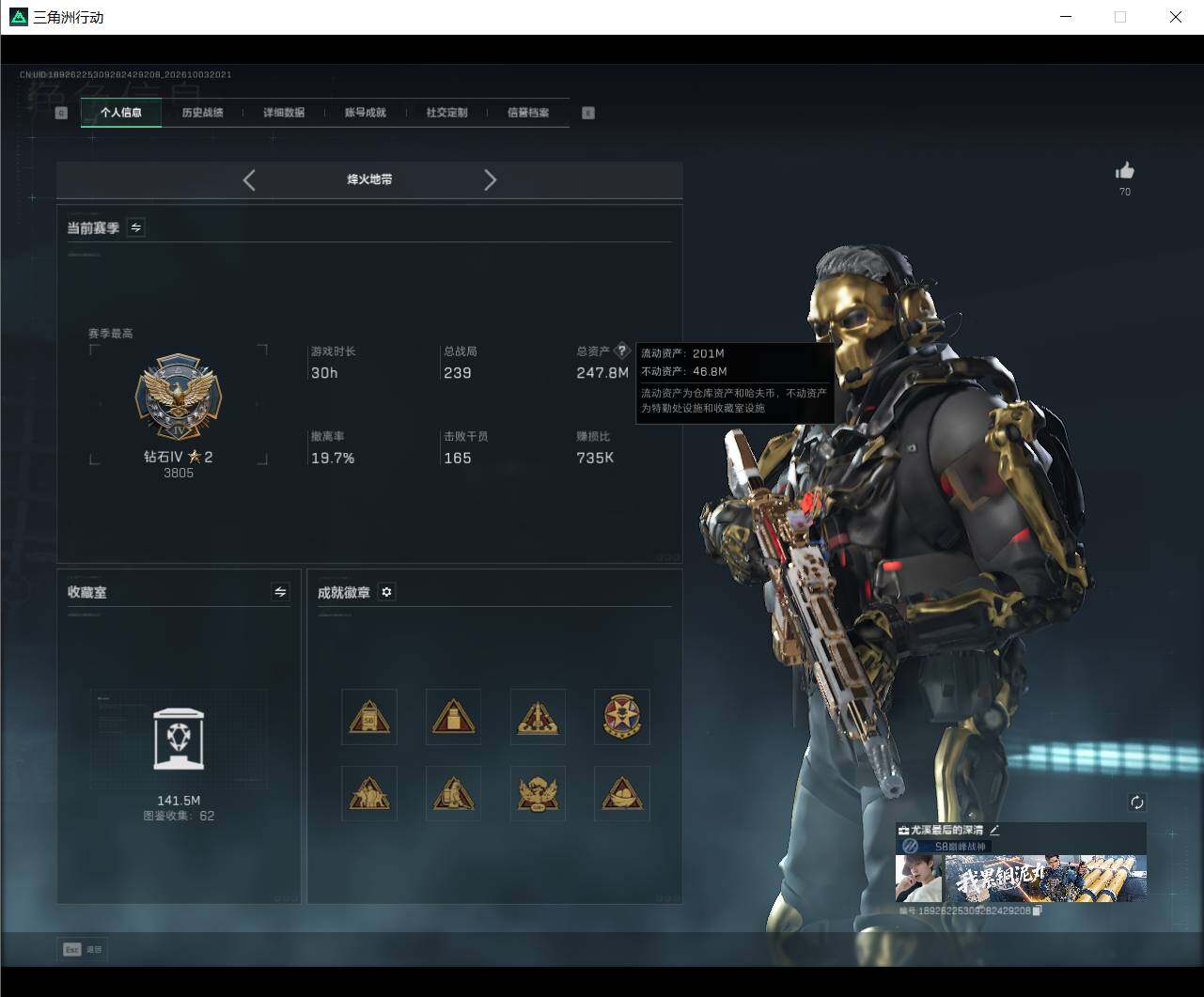
Task: Toggle the swap icon next to 当前赛季
Action: (x=136, y=227)
